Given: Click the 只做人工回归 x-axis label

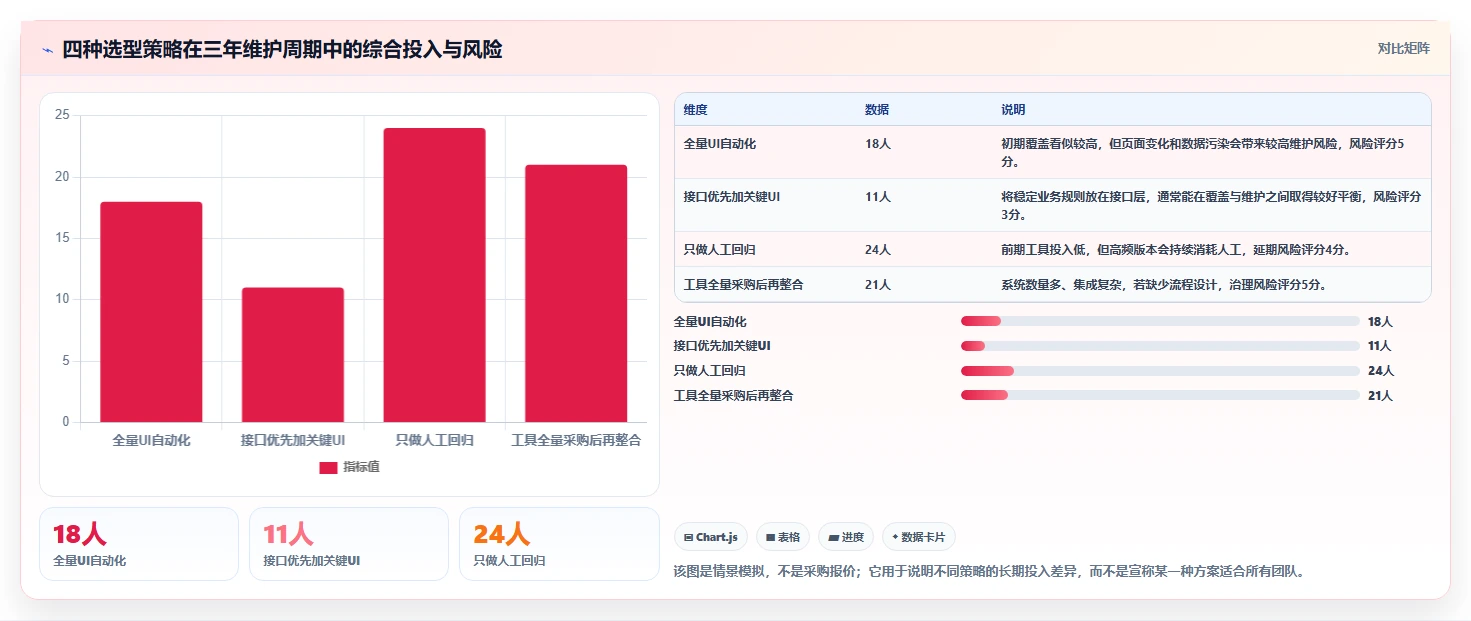Looking at the screenshot, I should 434,440.
